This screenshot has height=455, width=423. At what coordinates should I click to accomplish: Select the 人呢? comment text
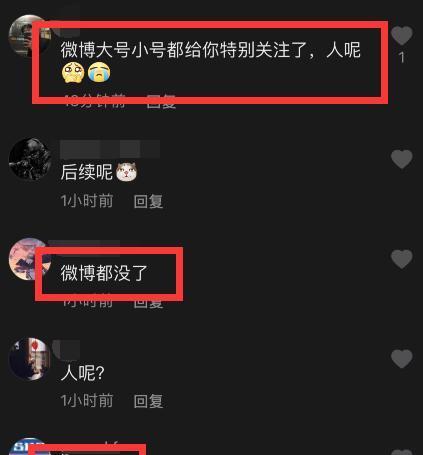pos(83,372)
